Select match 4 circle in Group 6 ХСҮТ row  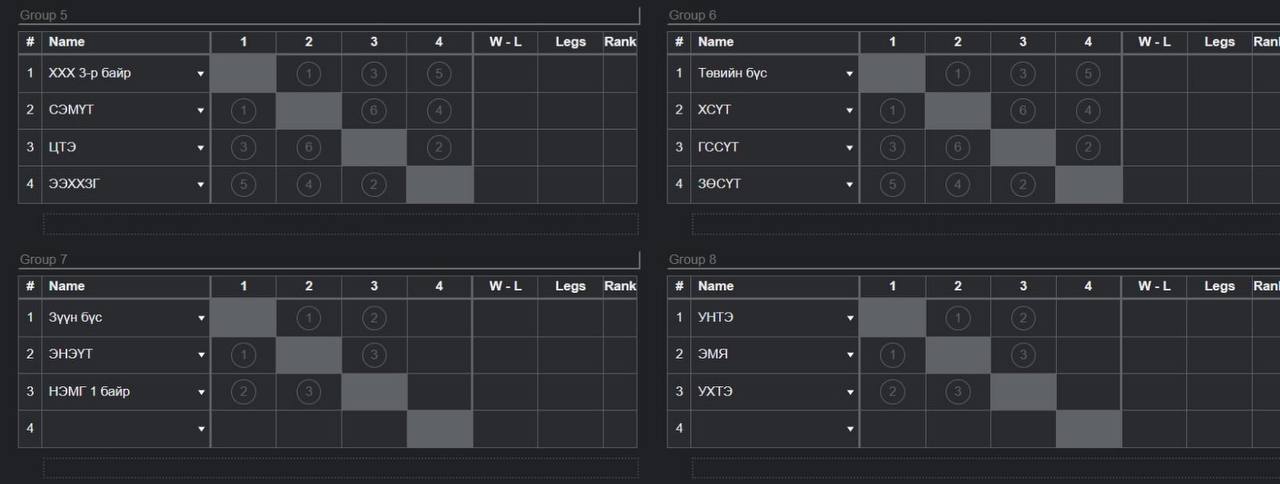coord(1088,110)
